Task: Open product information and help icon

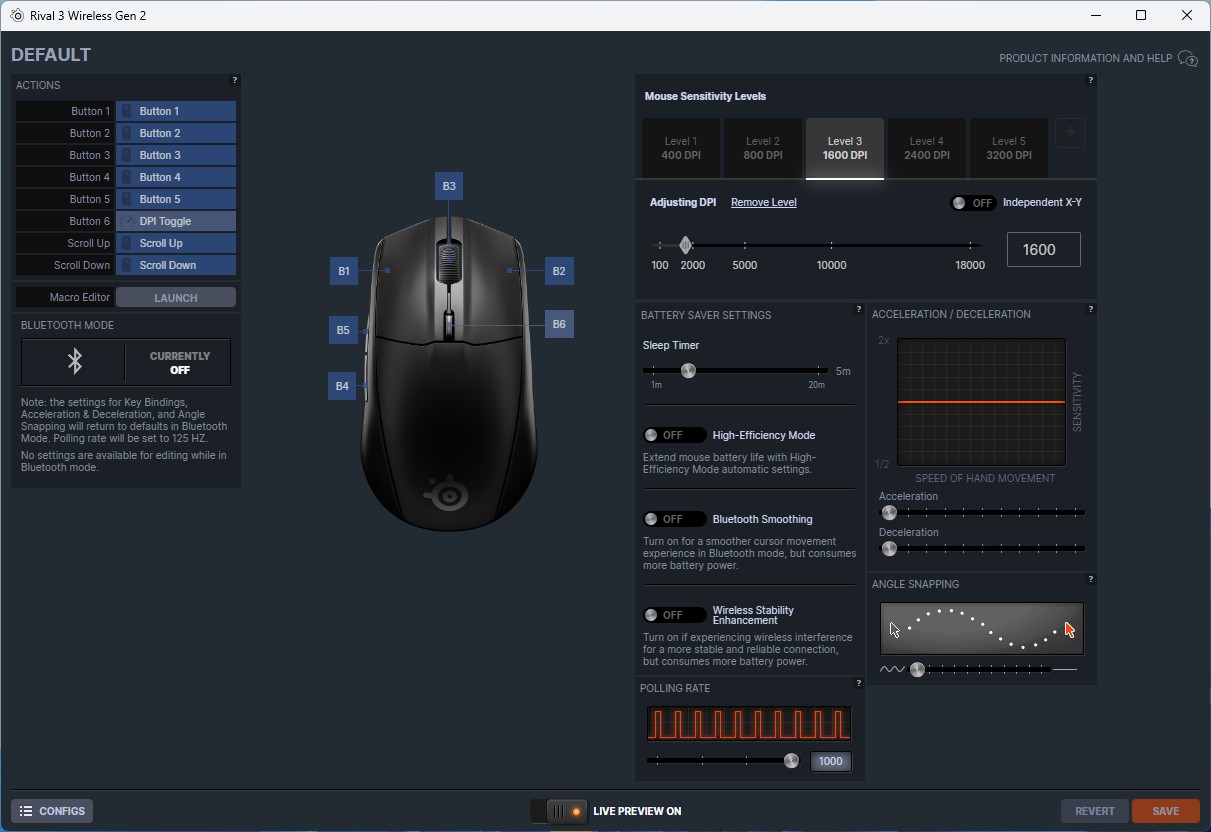Action: (1187, 59)
